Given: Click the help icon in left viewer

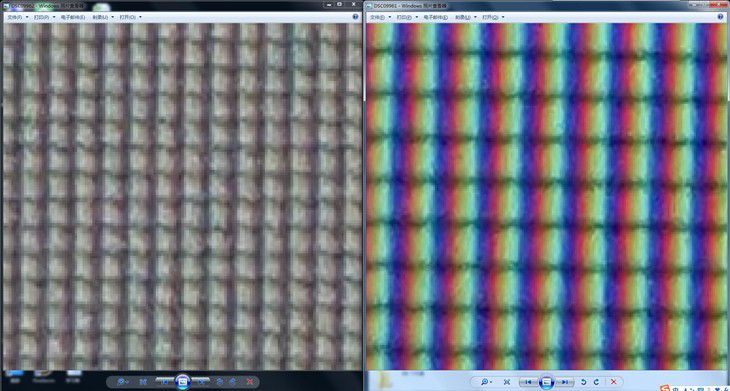Looking at the screenshot, I should pos(356,17).
